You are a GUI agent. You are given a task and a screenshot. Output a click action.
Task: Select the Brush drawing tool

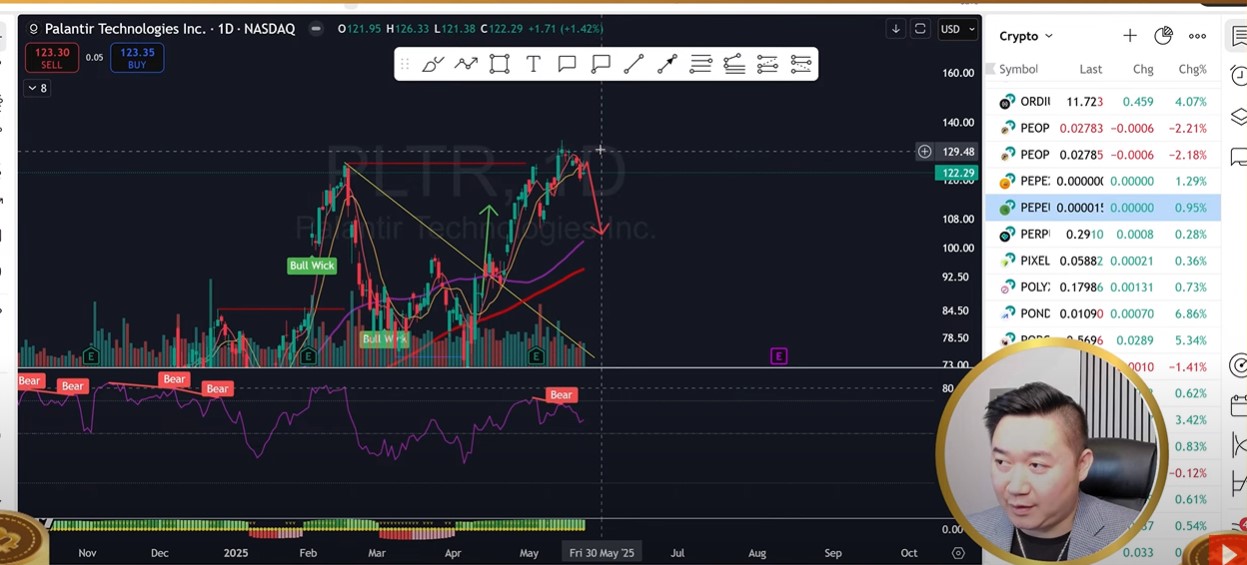(432, 64)
